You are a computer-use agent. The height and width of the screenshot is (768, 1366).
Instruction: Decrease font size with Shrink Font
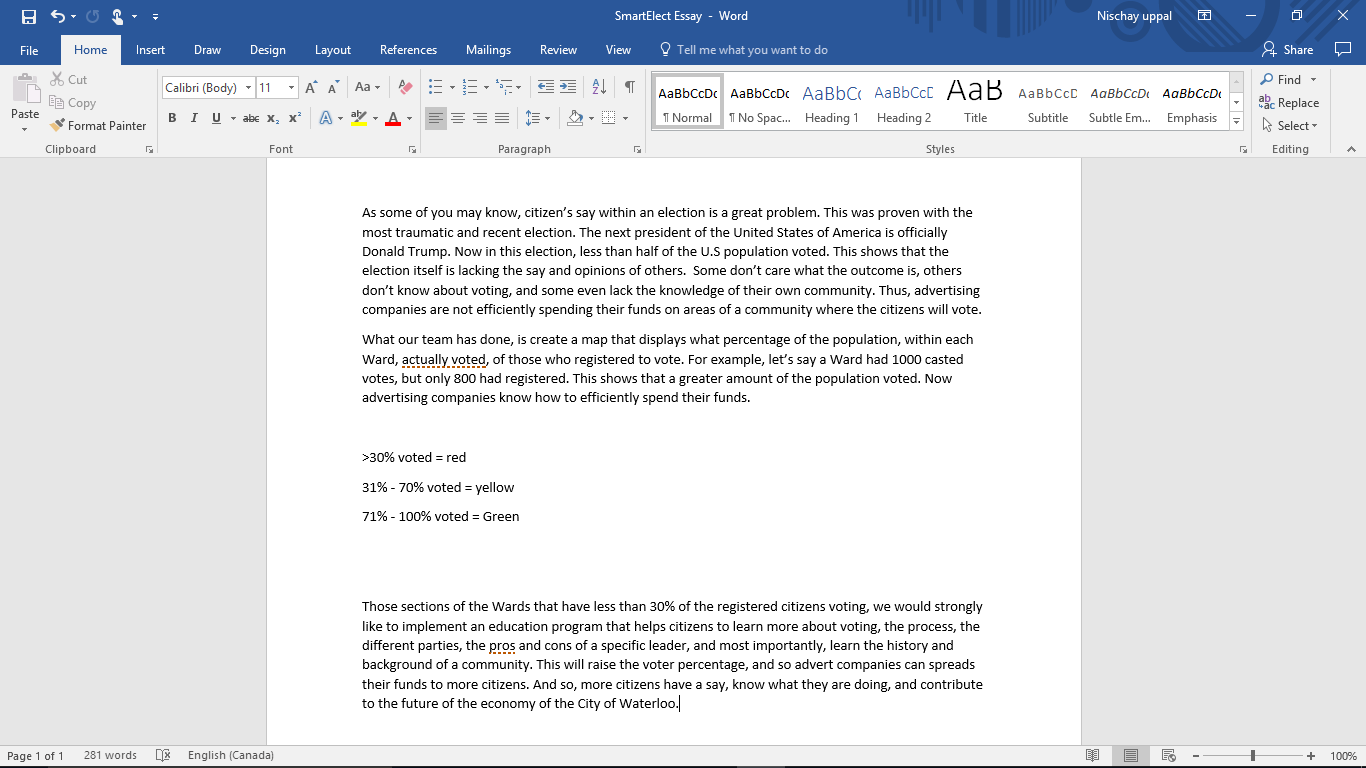tap(334, 88)
